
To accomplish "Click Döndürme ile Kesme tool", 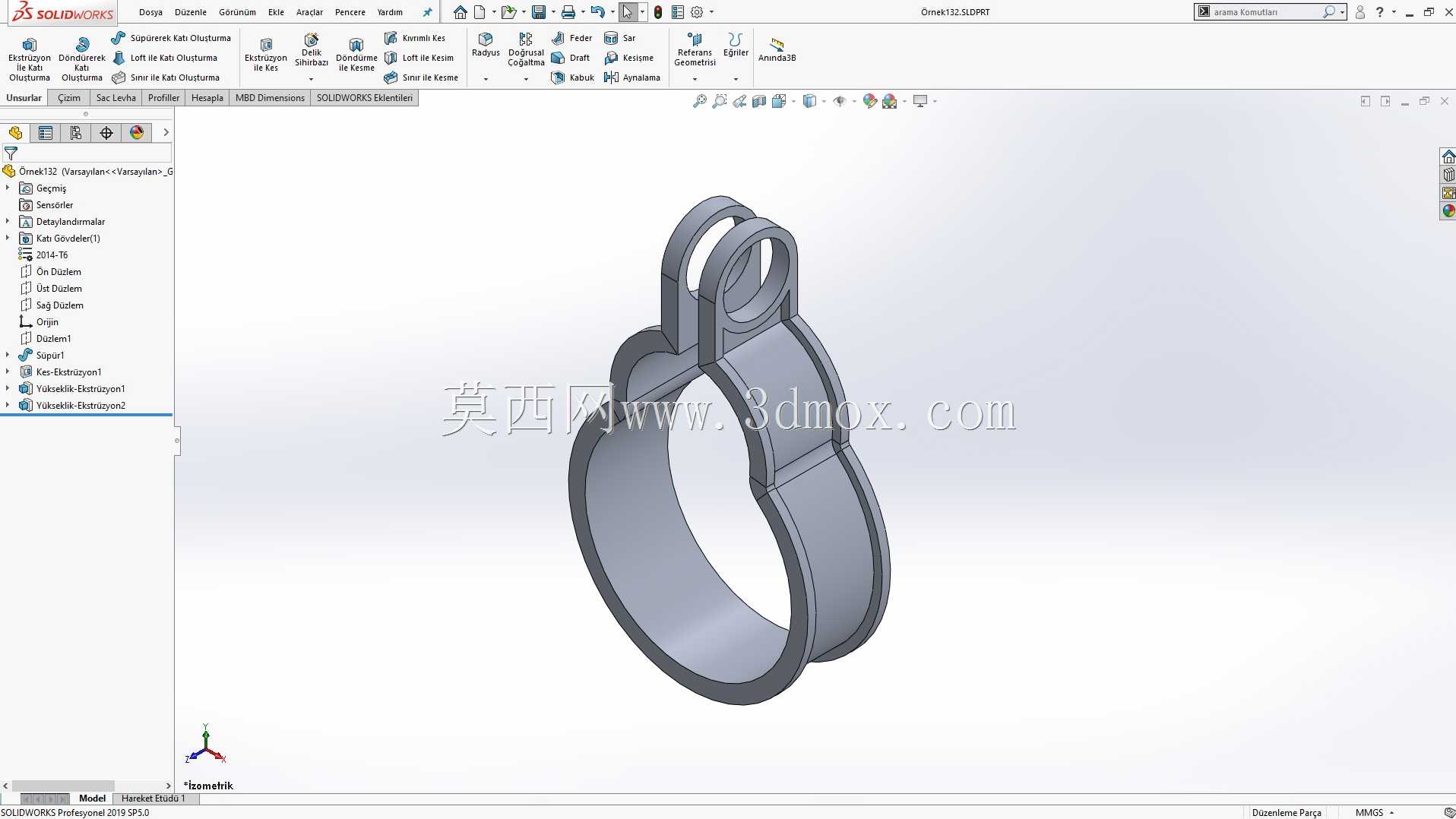I will click(x=356, y=55).
